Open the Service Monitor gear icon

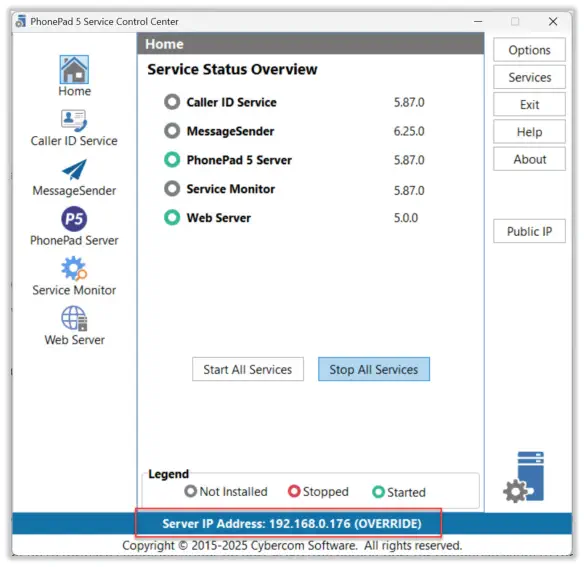click(74, 268)
